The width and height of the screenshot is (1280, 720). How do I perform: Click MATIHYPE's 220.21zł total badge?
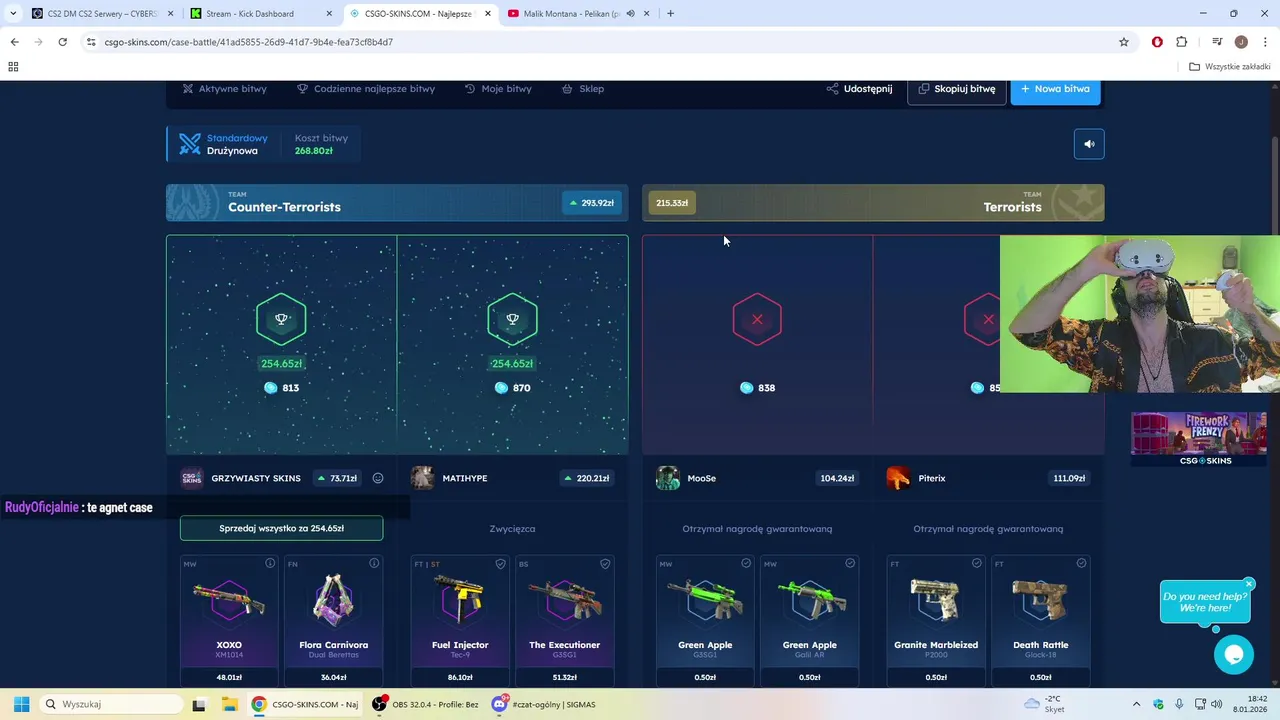588,478
